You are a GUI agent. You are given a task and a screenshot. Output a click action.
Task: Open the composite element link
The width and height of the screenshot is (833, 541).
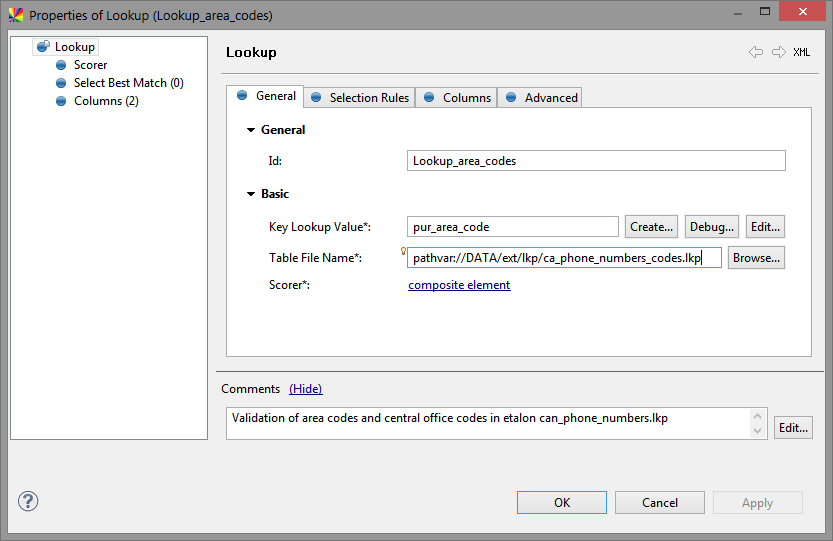click(459, 285)
